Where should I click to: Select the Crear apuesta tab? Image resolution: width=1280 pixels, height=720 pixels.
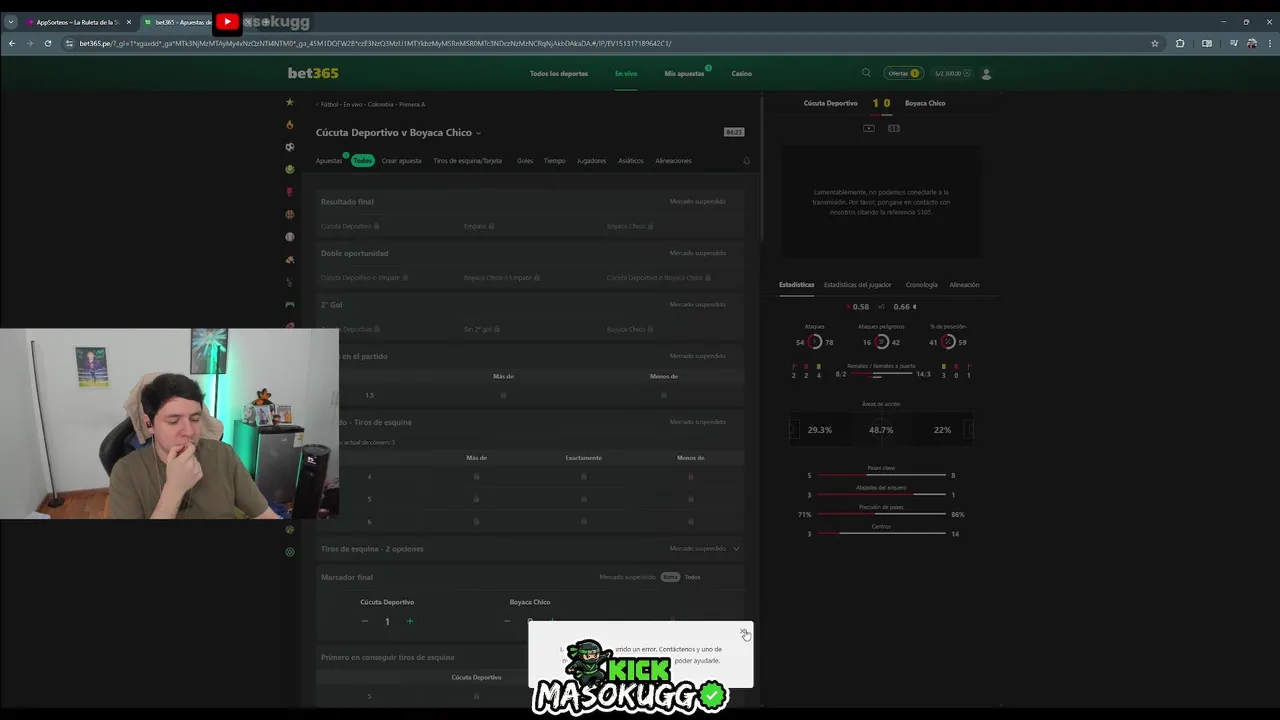point(401,160)
